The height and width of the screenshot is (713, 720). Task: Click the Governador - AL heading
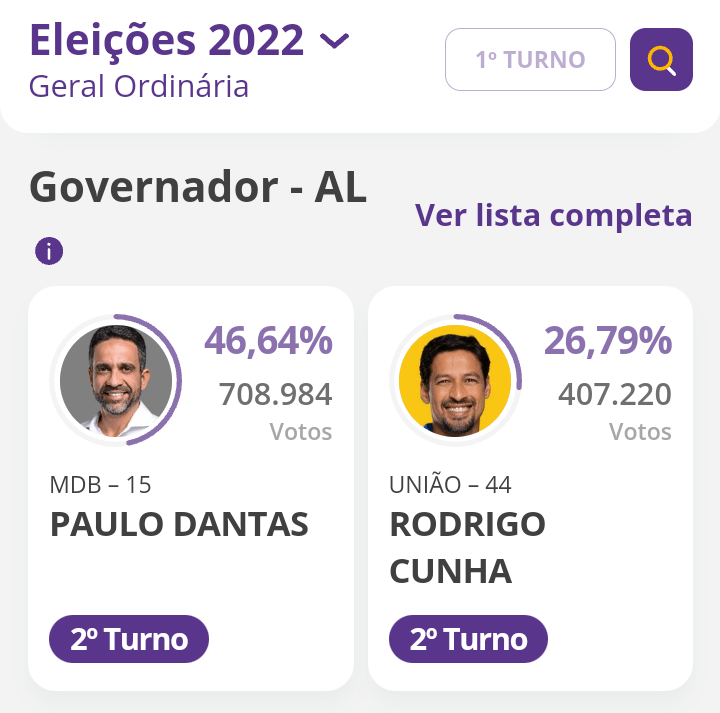pos(198,187)
